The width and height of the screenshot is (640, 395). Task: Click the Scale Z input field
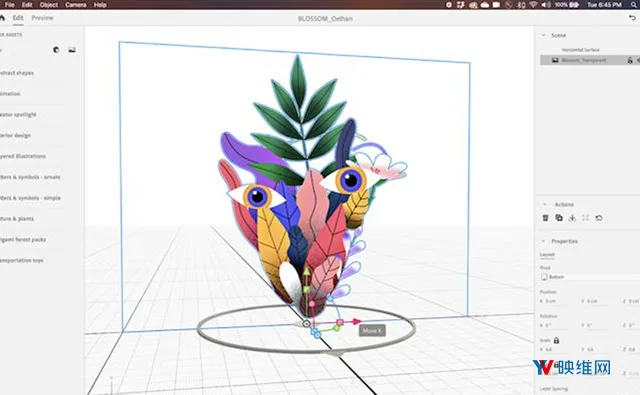(x=631, y=349)
